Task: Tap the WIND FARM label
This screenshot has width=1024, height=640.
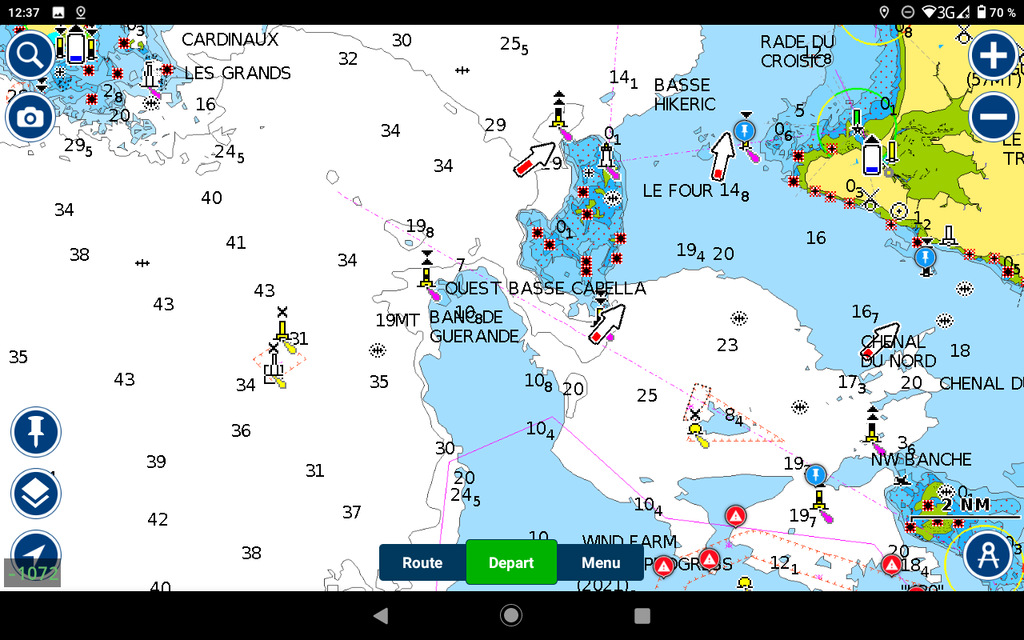Action: 630,541
